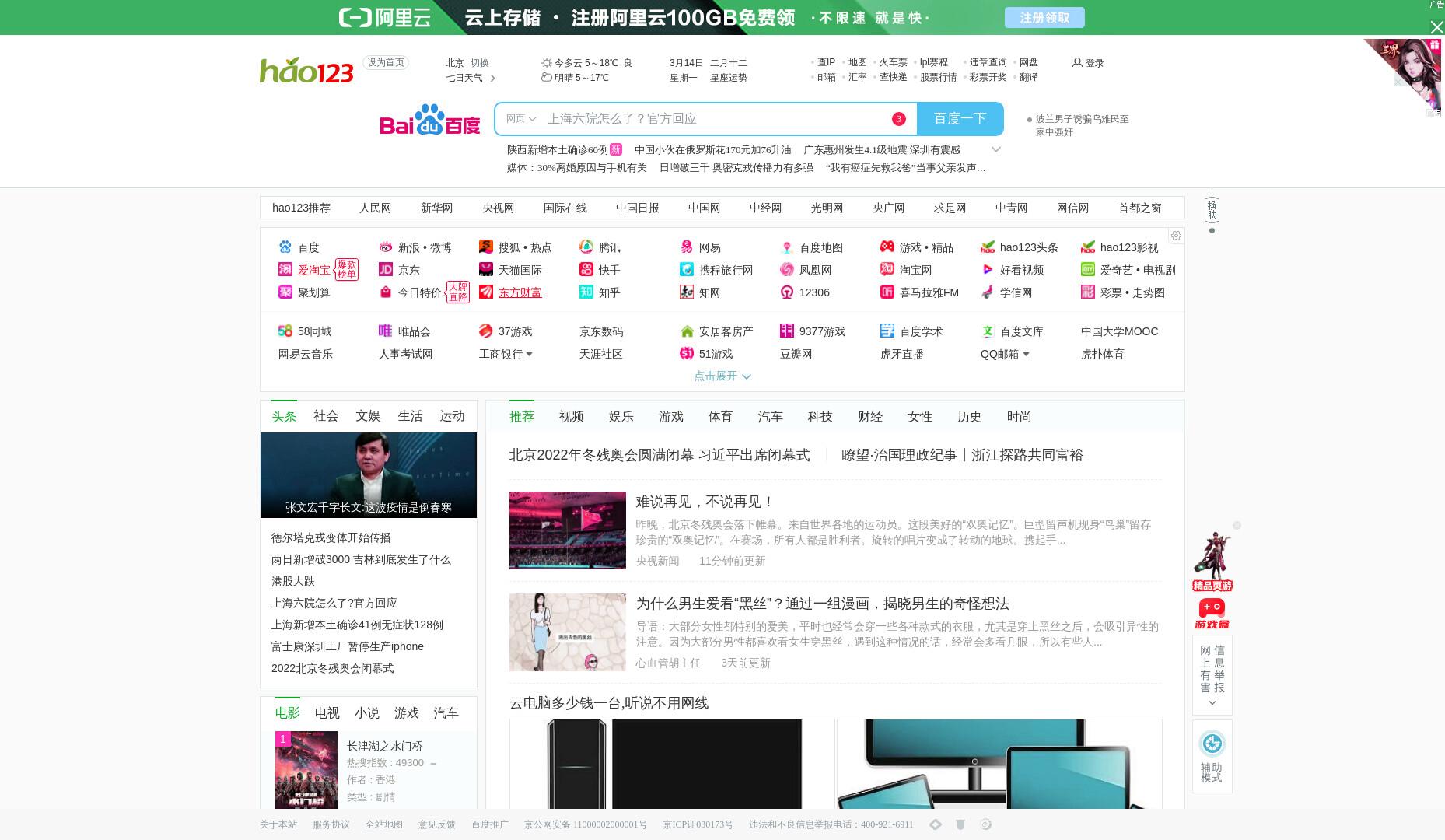The image size is (1445, 840).
Task: Click the 知乎 icon
Action: pyautogui.click(x=586, y=292)
